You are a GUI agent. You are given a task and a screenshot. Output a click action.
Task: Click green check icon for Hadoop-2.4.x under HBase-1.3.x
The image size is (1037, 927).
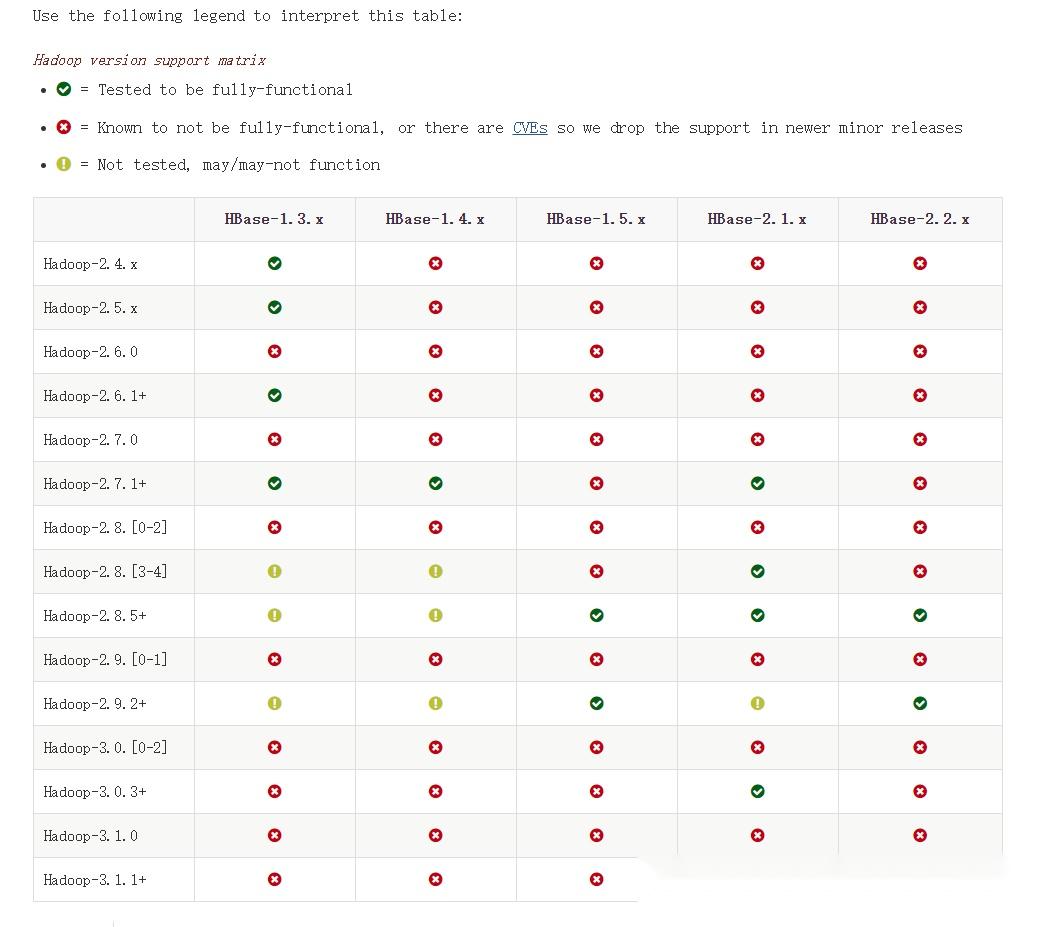pyautogui.click(x=275, y=263)
